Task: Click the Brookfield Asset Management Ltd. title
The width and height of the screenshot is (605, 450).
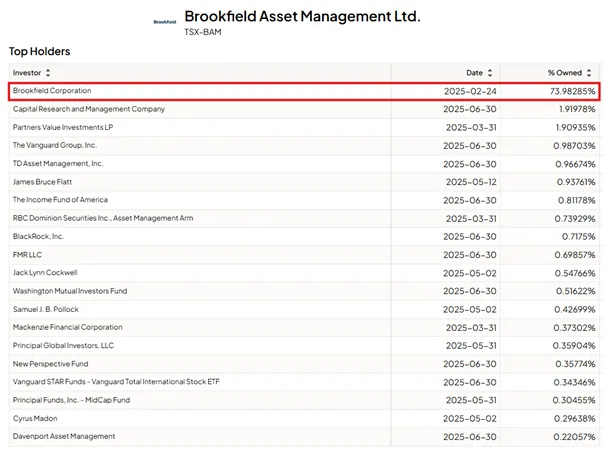Action: tap(302, 16)
